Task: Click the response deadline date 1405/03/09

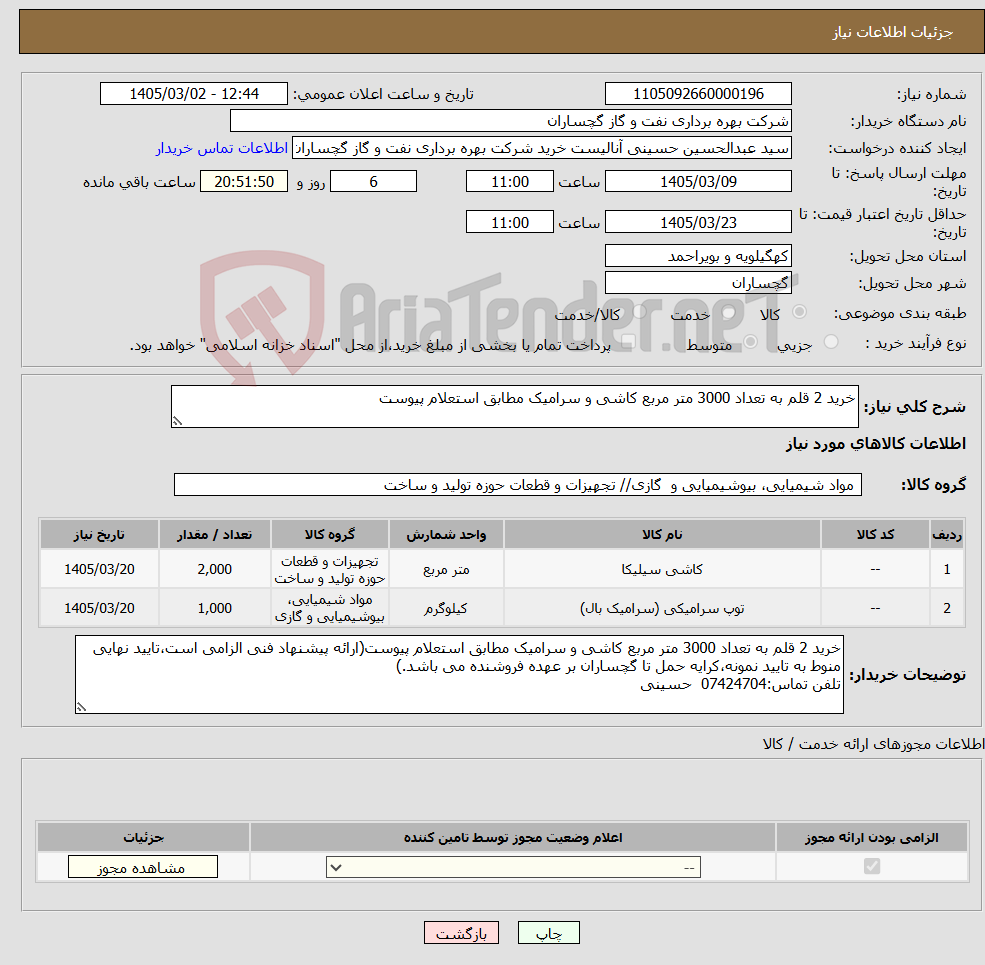Action: [698, 182]
